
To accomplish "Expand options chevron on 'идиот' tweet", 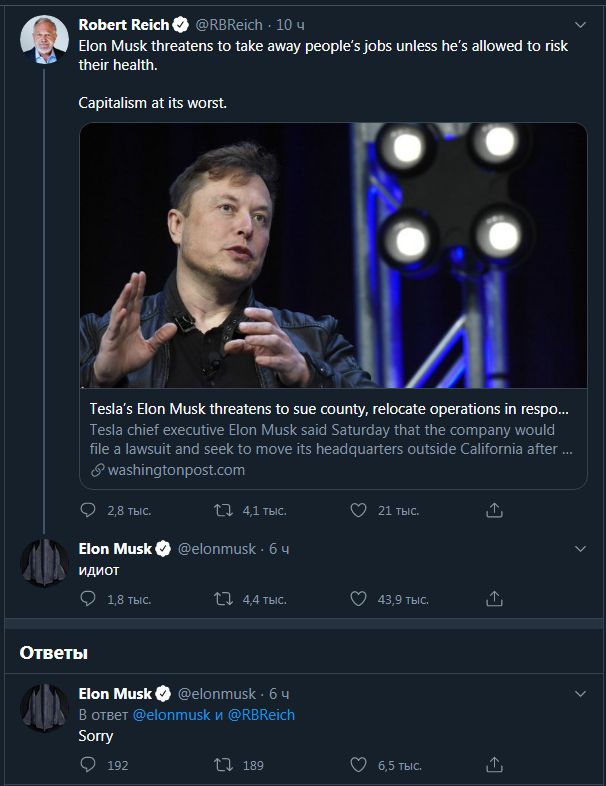I will tap(581, 549).
